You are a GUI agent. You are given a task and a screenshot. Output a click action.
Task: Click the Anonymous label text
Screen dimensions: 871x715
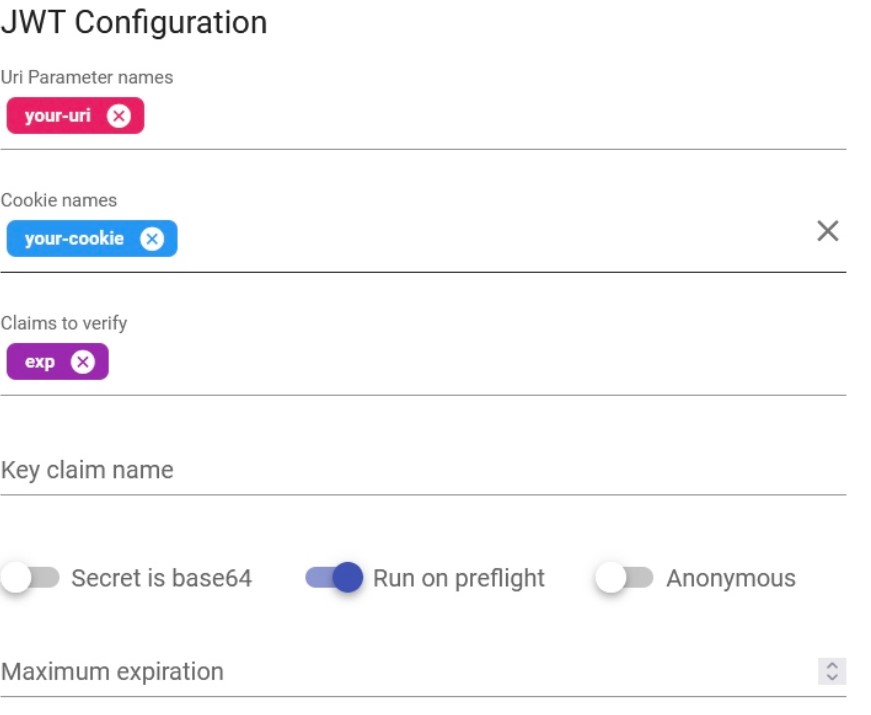[730, 578]
